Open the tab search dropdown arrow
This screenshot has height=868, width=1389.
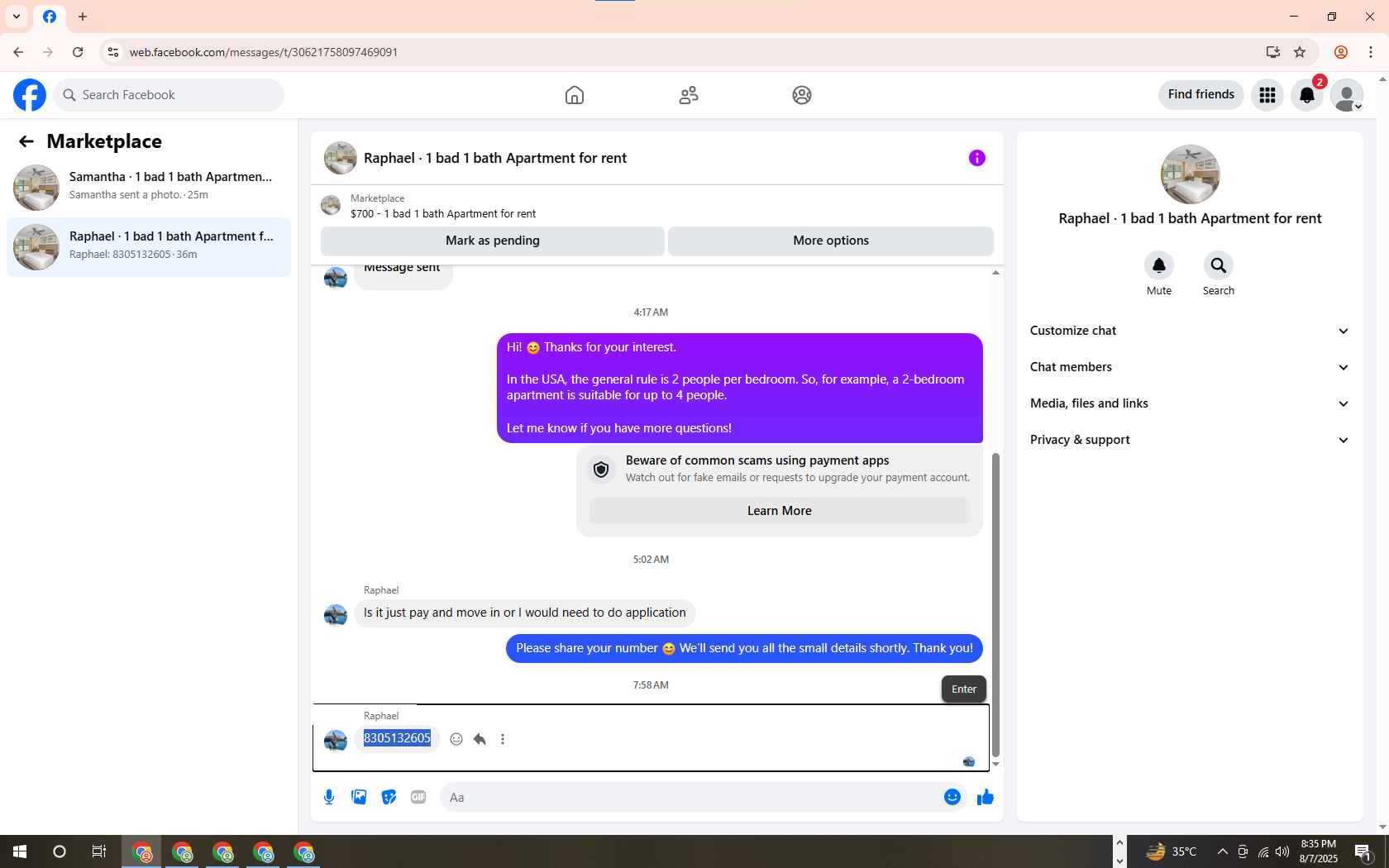pyautogui.click(x=17, y=17)
